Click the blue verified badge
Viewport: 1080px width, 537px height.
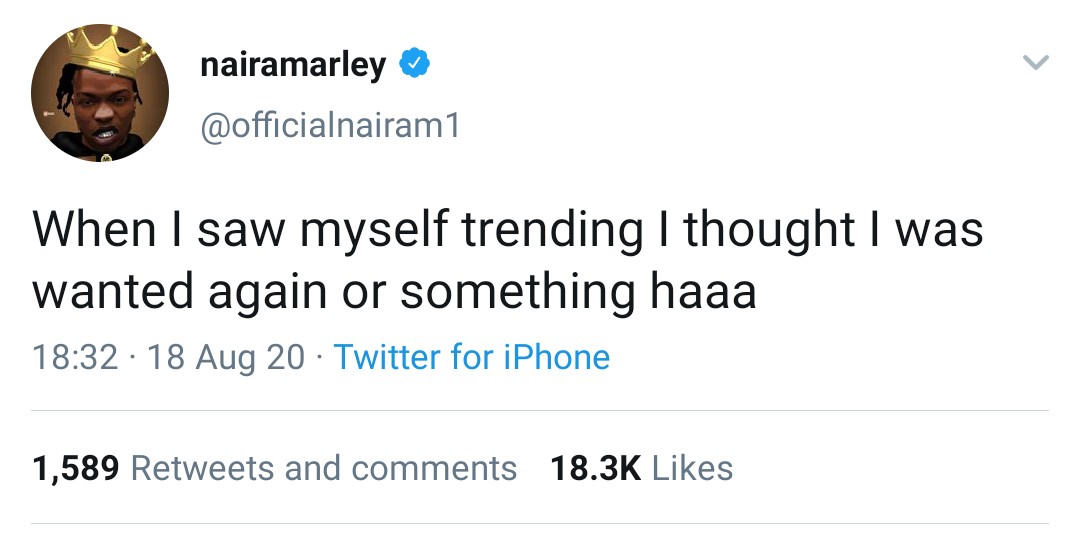pos(415,65)
